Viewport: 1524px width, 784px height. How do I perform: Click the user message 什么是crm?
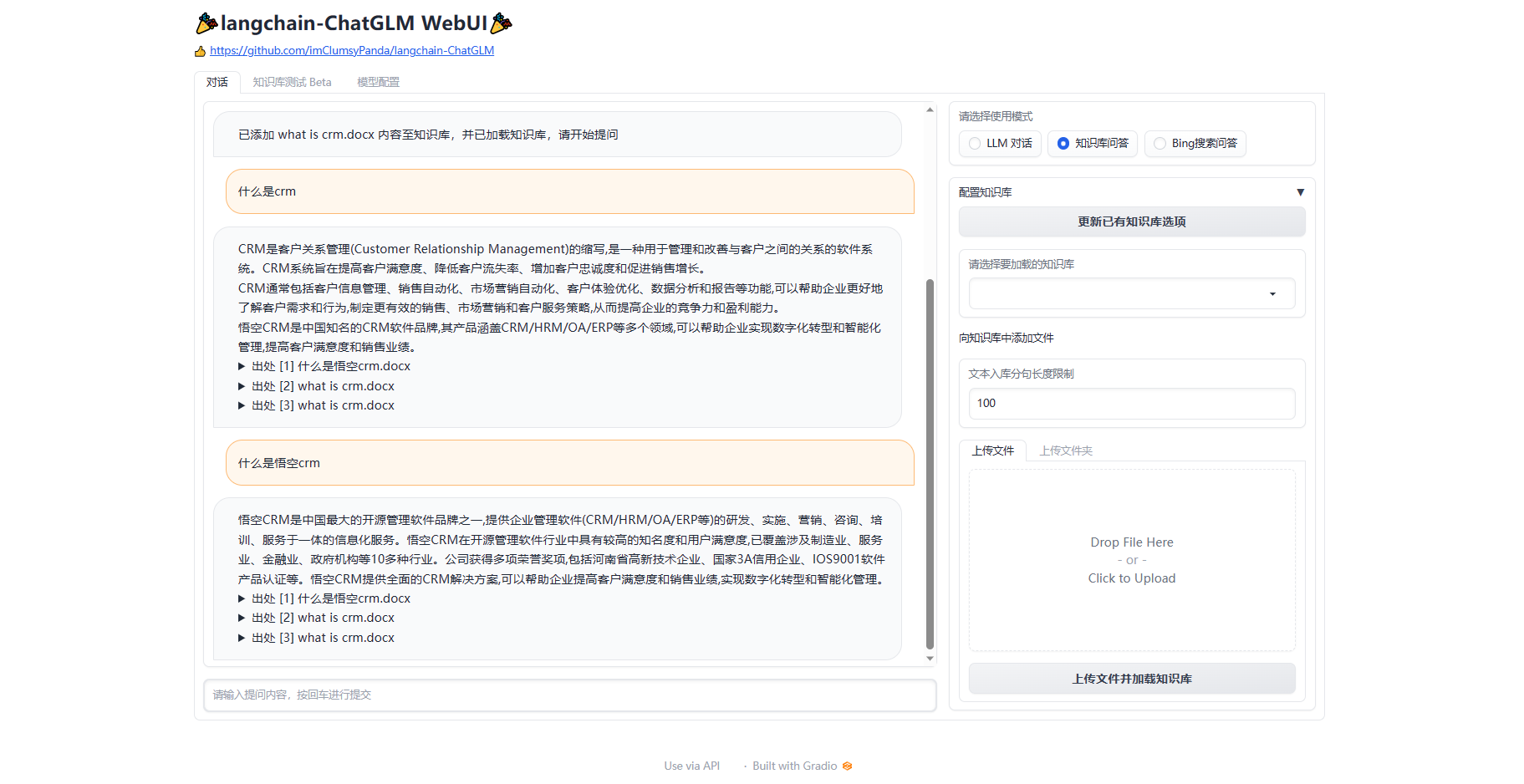coord(570,191)
